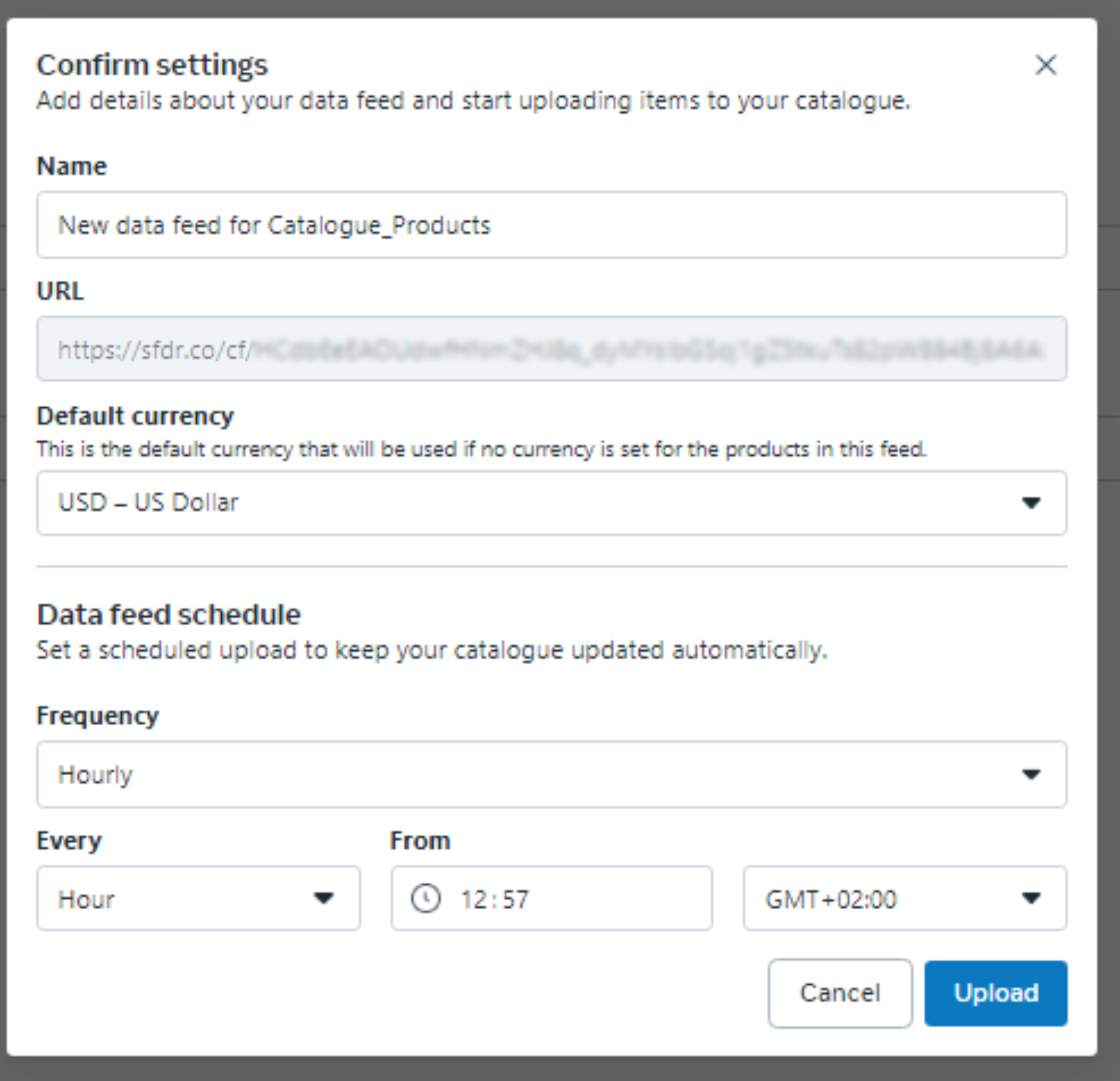Click the Default currency label
The height and width of the screenshot is (1081, 1120).
click(x=135, y=416)
